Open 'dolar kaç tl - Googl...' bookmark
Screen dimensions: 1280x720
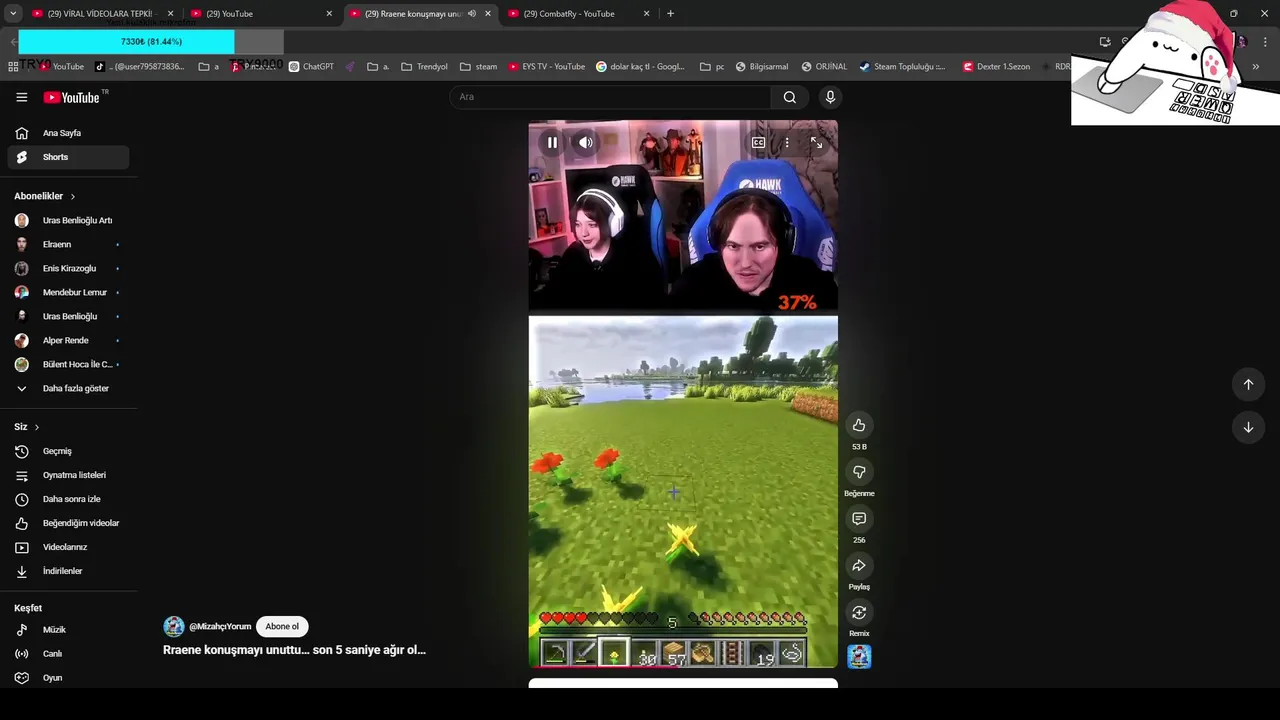click(640, 67)
